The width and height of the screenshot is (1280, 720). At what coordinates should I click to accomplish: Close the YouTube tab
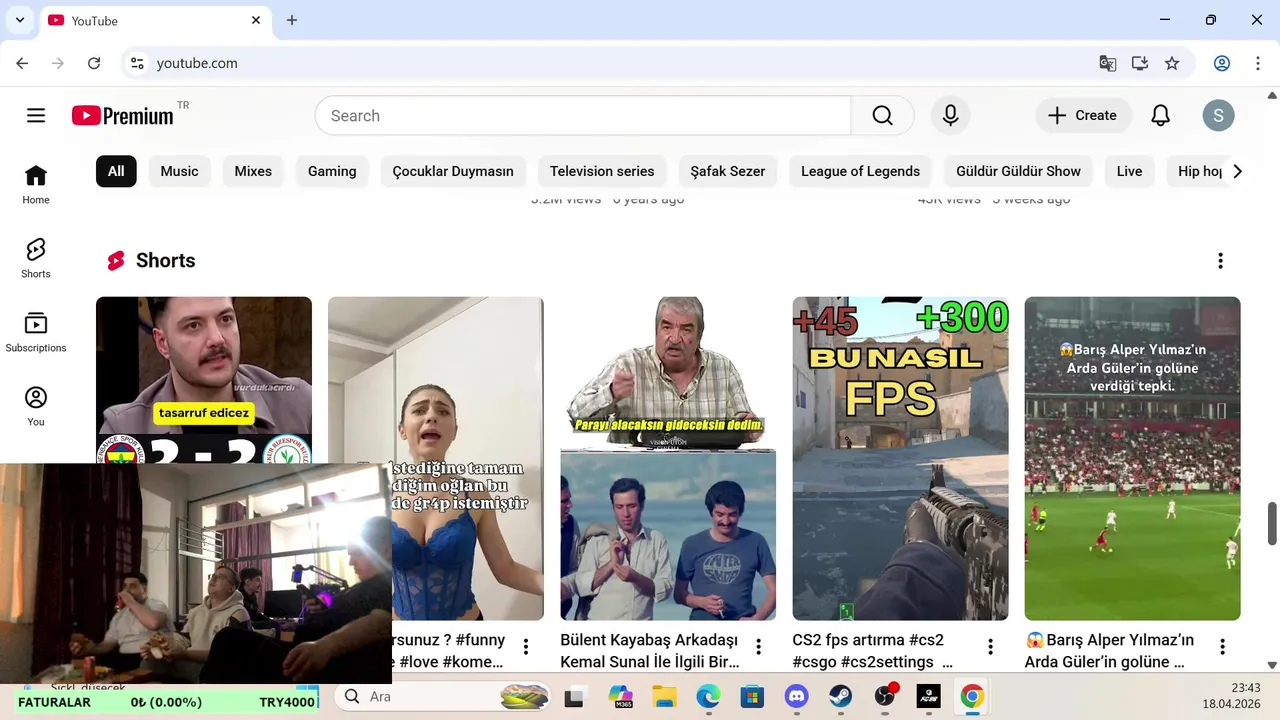click(256, 20)
